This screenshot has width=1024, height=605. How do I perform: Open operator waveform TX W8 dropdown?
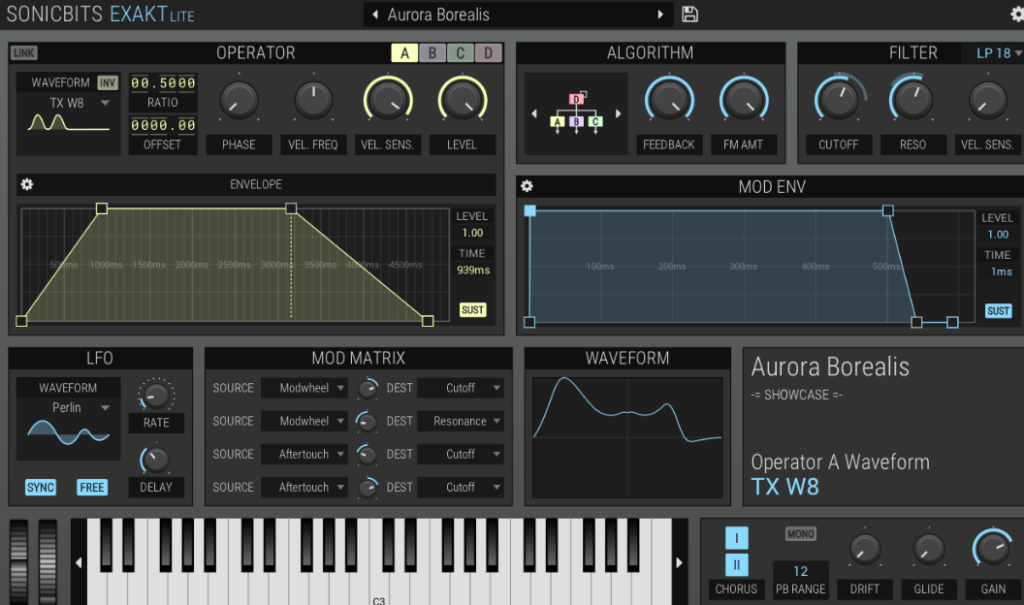[x=69, y=103]
